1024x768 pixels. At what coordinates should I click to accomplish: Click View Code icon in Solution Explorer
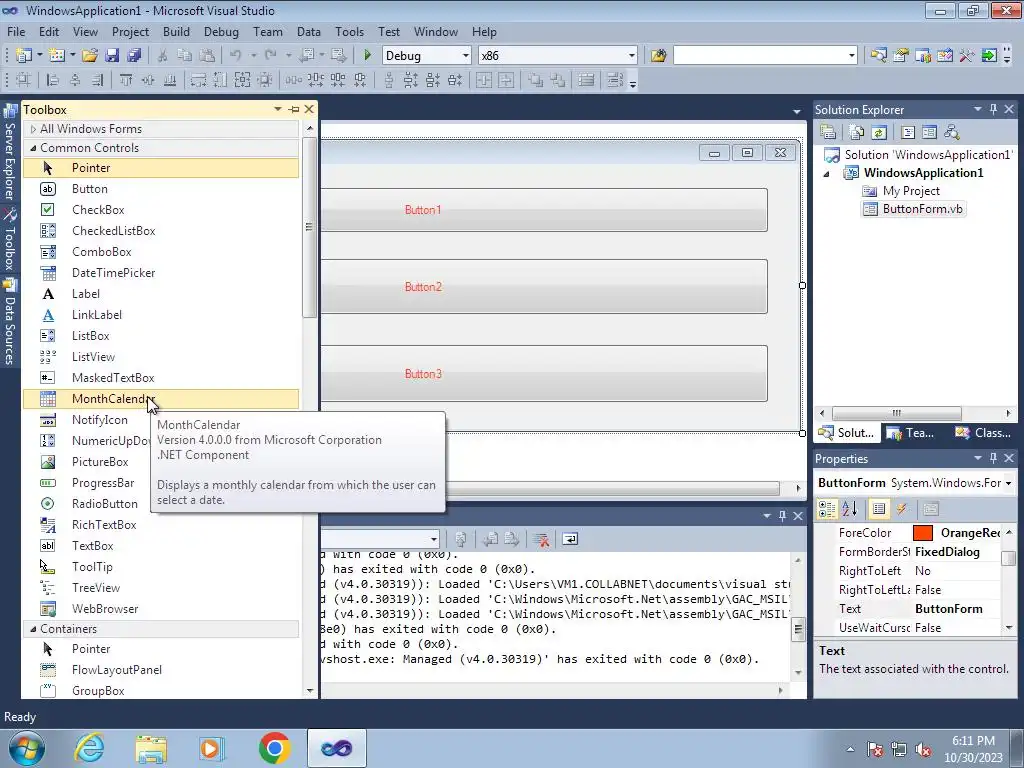(x=908, y=133)
